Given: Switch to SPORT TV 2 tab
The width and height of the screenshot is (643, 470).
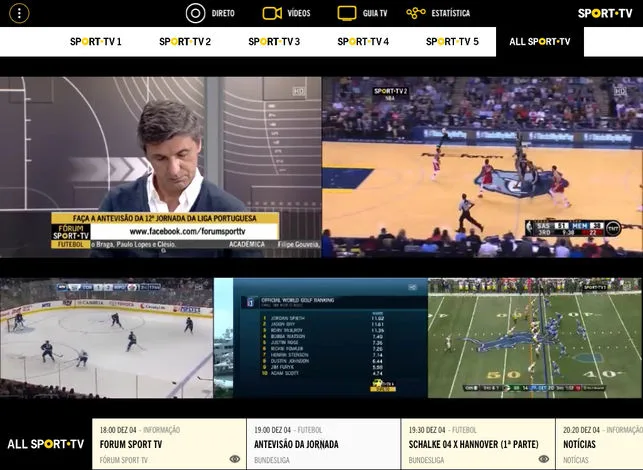Looking at the screenshot, I should (185, 41).
